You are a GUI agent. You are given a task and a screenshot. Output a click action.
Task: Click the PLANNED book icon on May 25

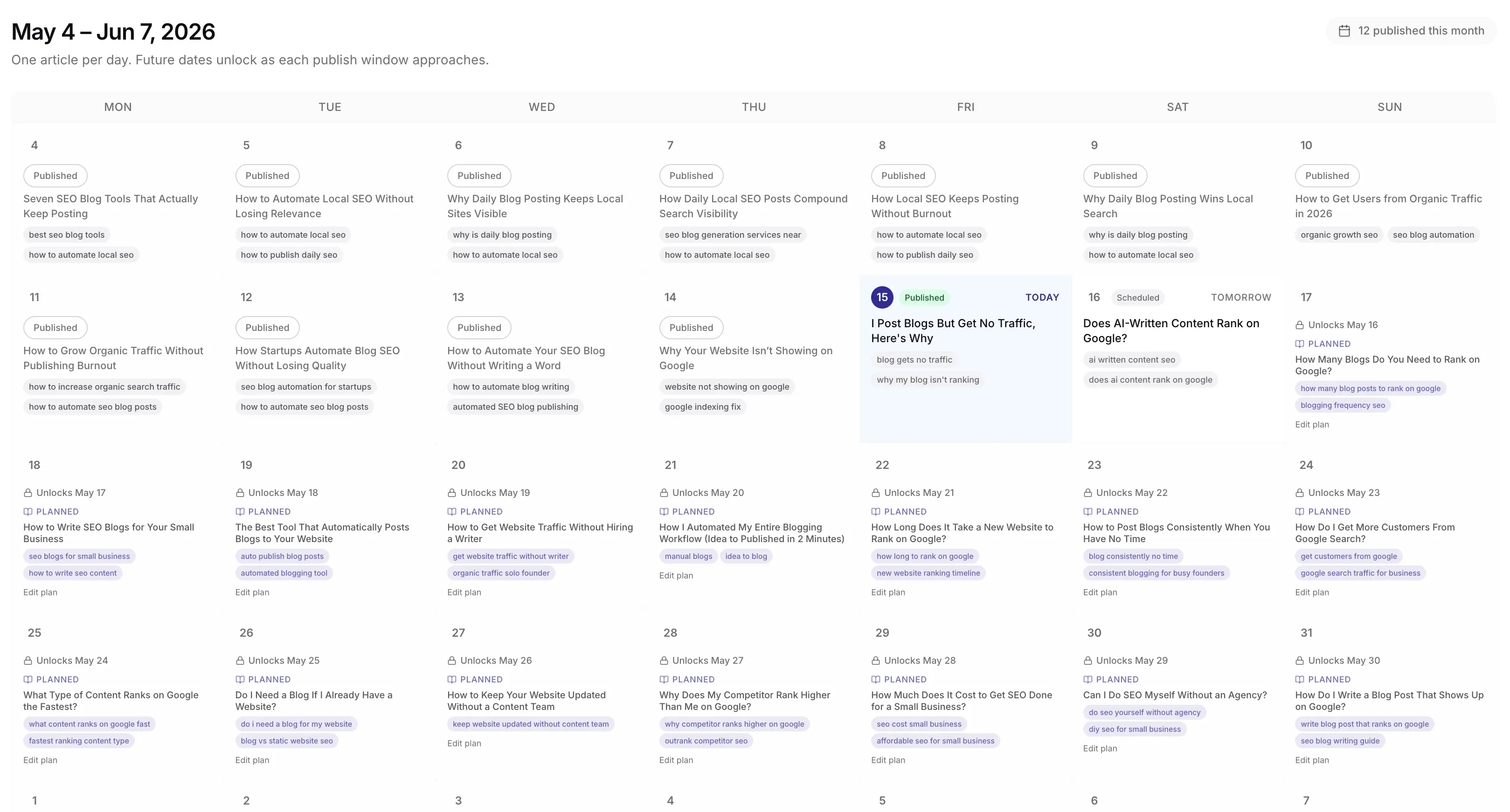28,680
